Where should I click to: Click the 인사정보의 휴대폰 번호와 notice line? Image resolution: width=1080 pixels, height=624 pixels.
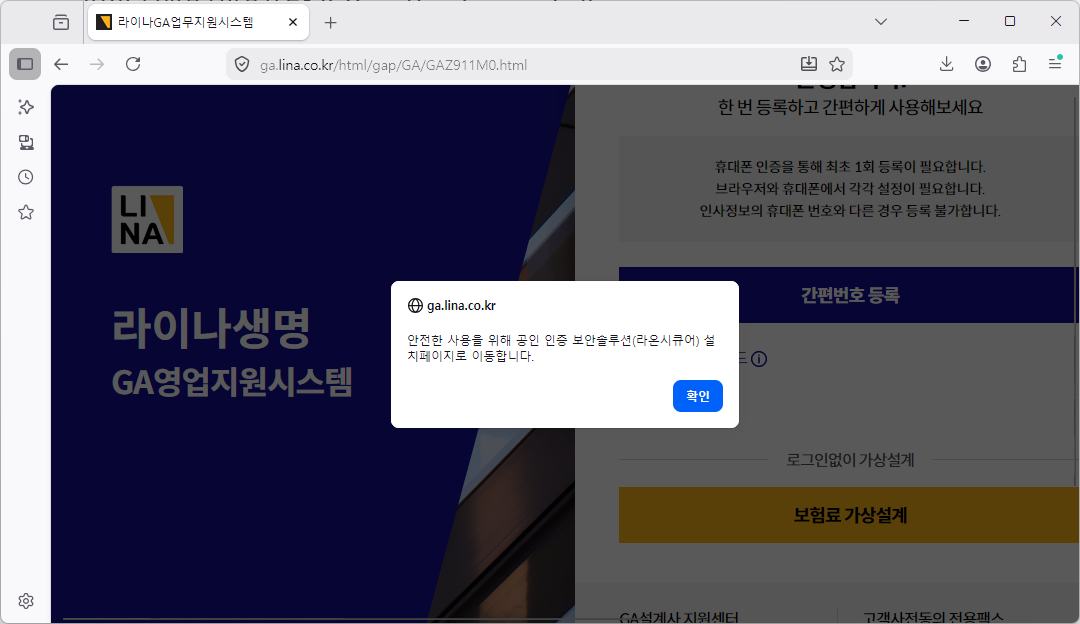(x=850, y=211)
